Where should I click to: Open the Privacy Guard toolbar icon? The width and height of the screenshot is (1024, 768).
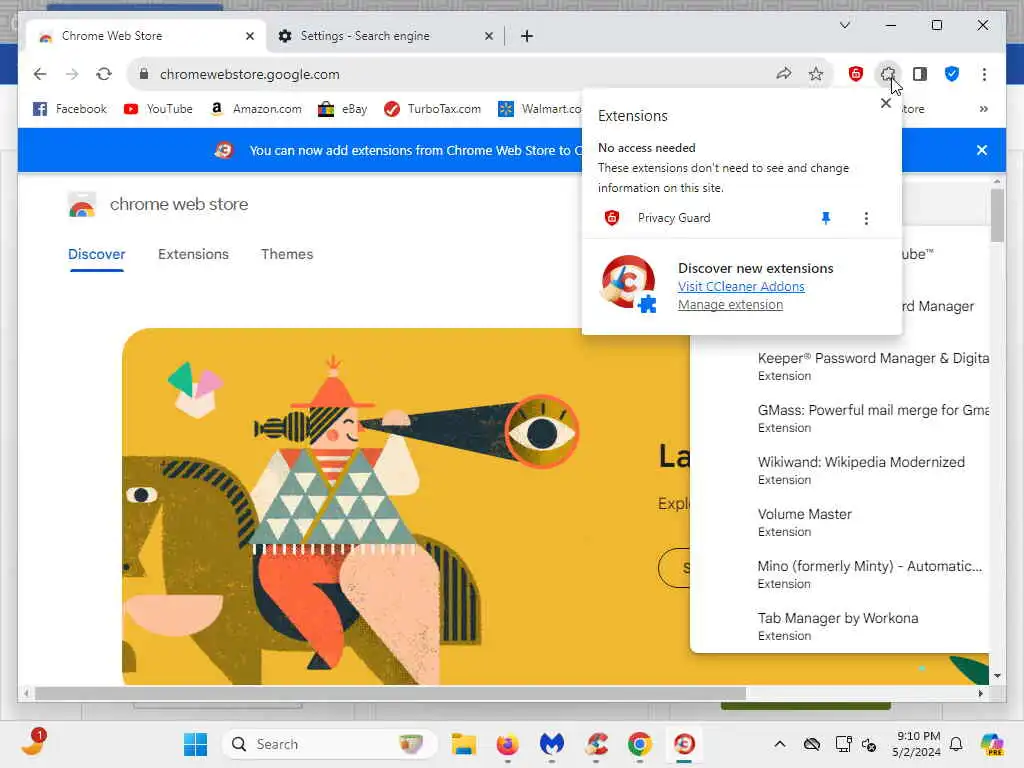[x=856, y=74]
